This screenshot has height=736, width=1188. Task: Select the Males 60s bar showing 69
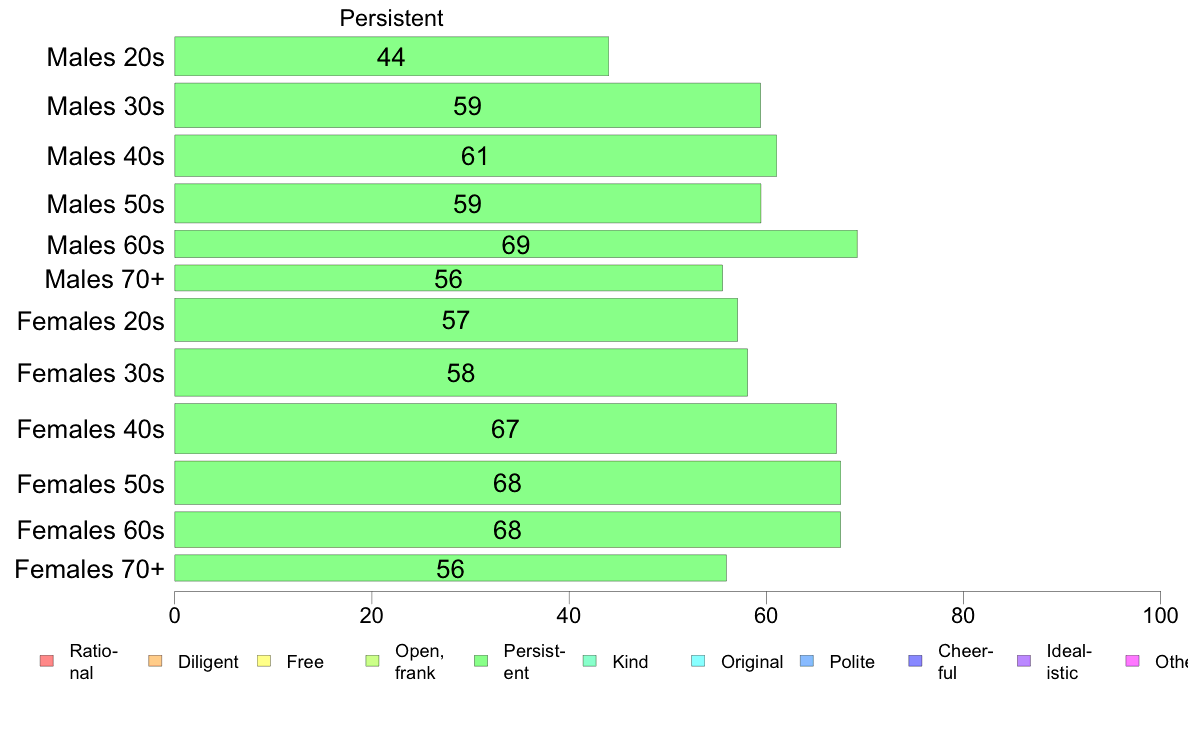click(516, 244)
